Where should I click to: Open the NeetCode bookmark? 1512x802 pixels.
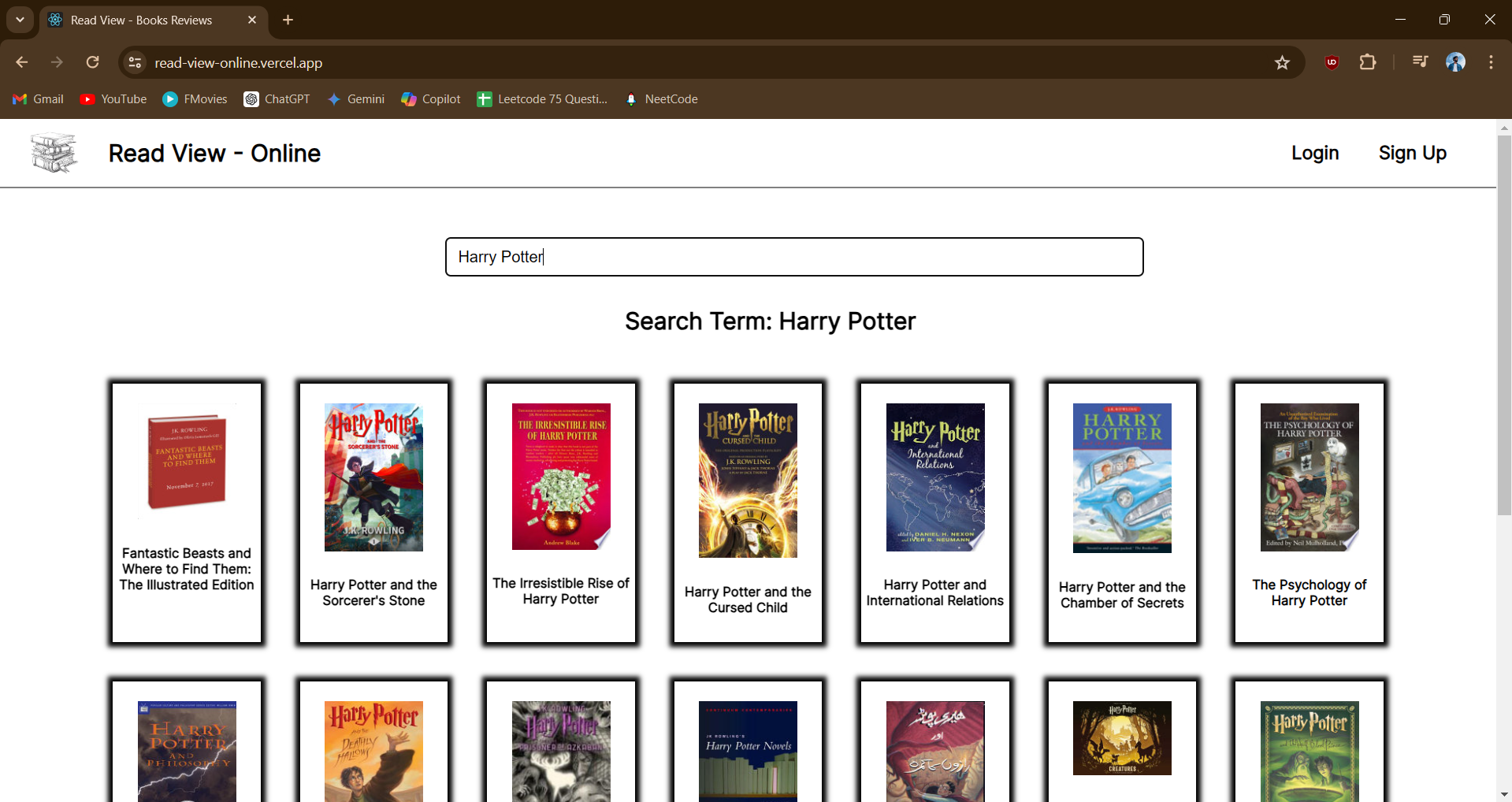tap(661, 99)
